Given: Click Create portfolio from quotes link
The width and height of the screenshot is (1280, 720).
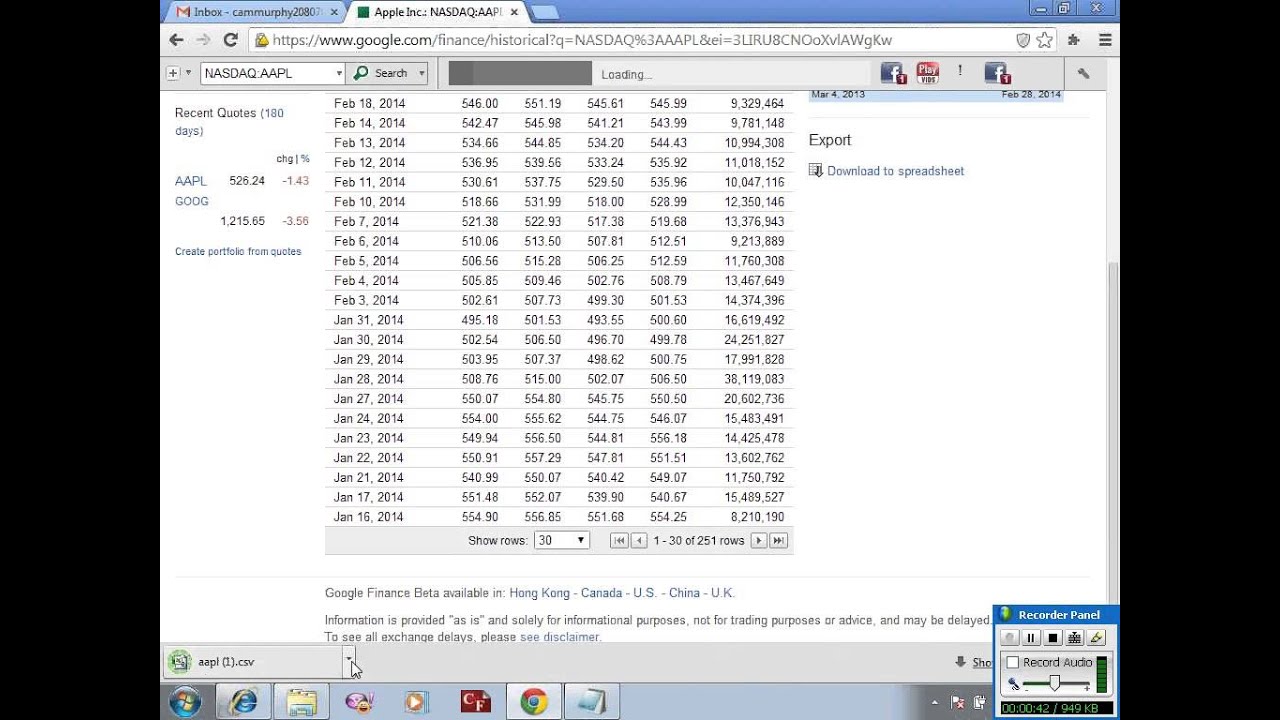Looking at the screenshot, I should click(238, 251).
